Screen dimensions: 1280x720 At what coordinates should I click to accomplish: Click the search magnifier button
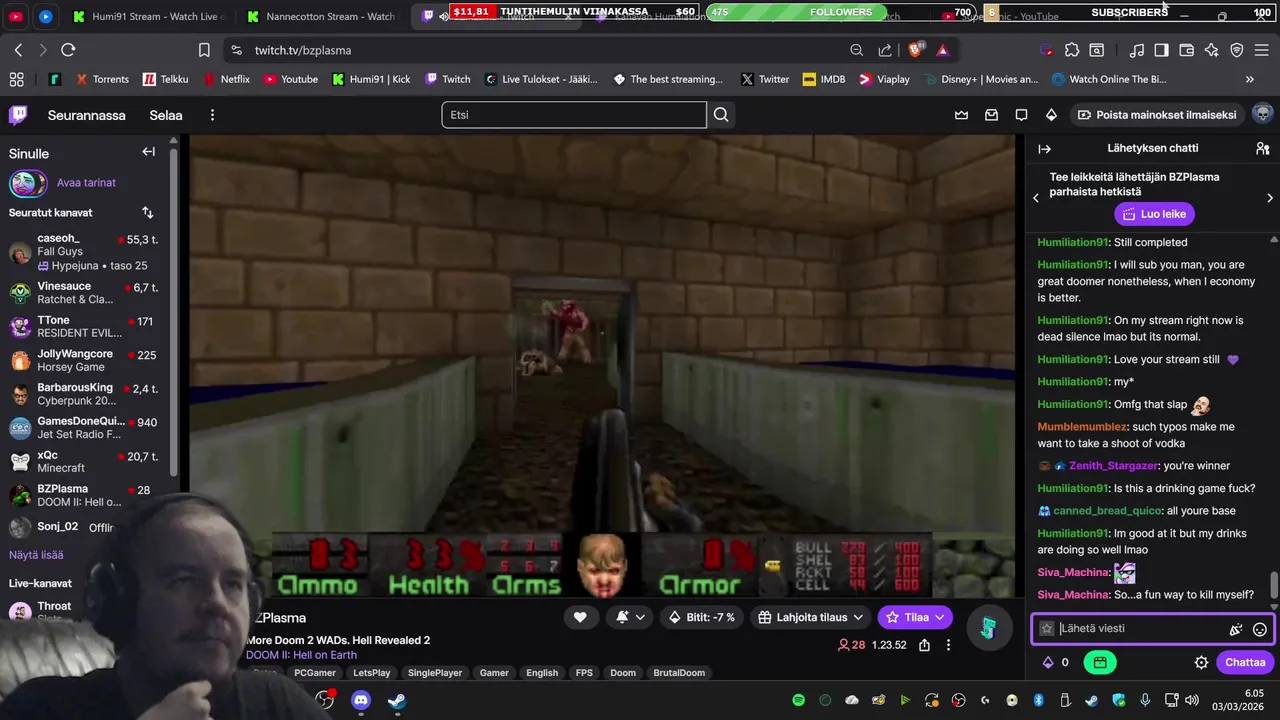pyautogui.click(x=721, y=115)
